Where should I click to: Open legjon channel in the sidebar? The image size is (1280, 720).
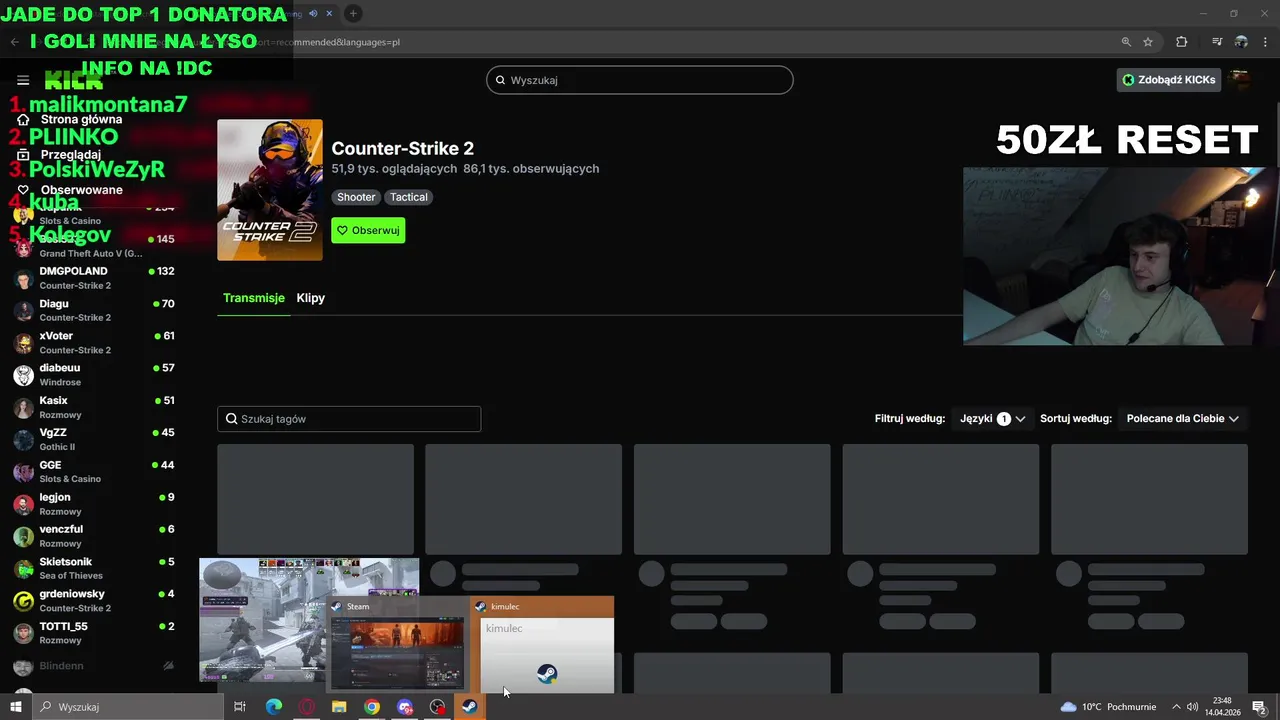click(95, 504)
